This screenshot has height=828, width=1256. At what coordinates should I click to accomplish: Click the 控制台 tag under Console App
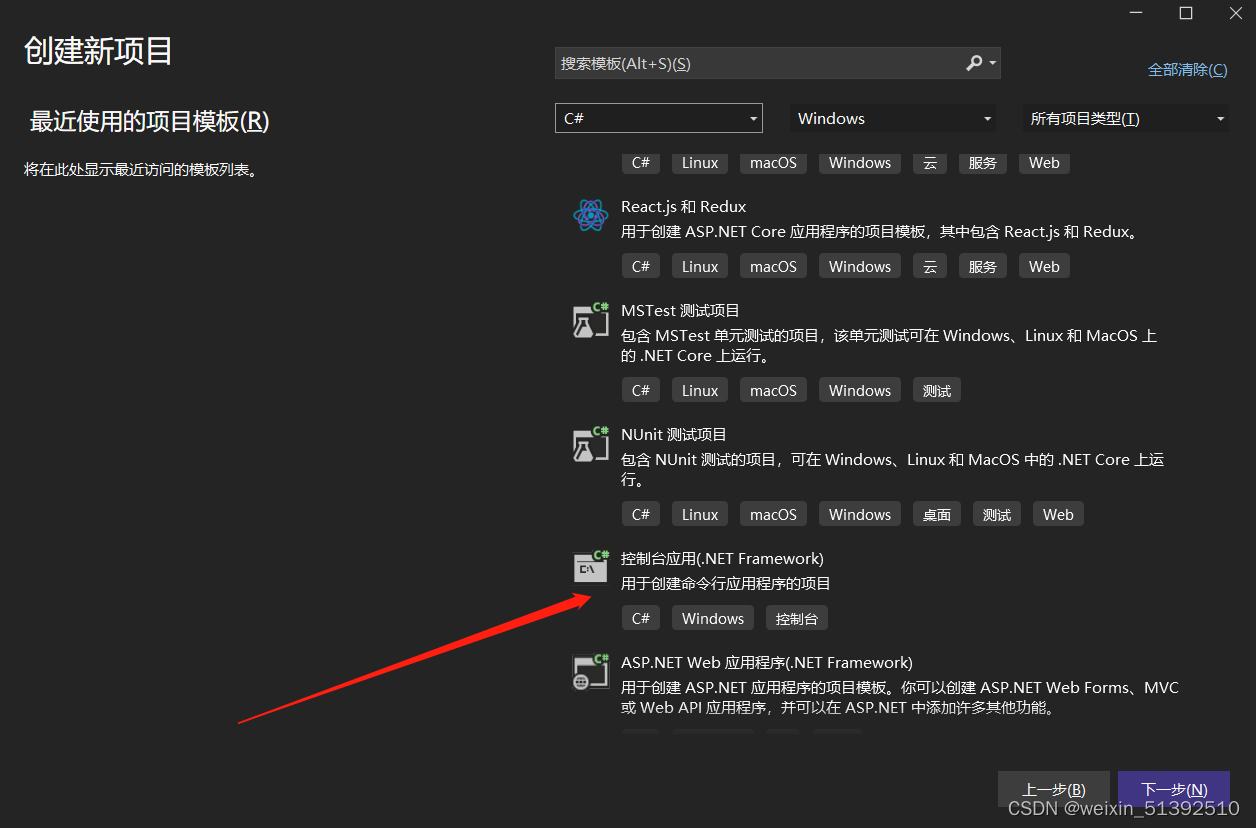coord(797,618)
